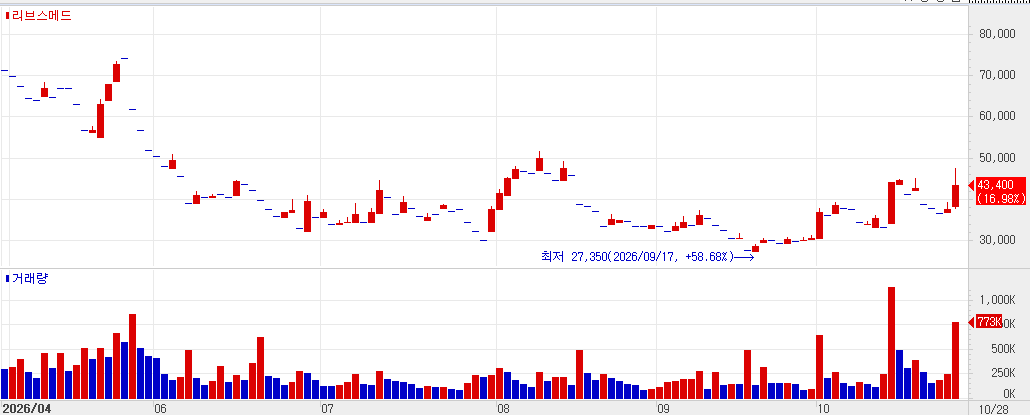Screen dimensions: 1030x415
Task: Click the 0K volume axis label
Action: (1008, 394)
